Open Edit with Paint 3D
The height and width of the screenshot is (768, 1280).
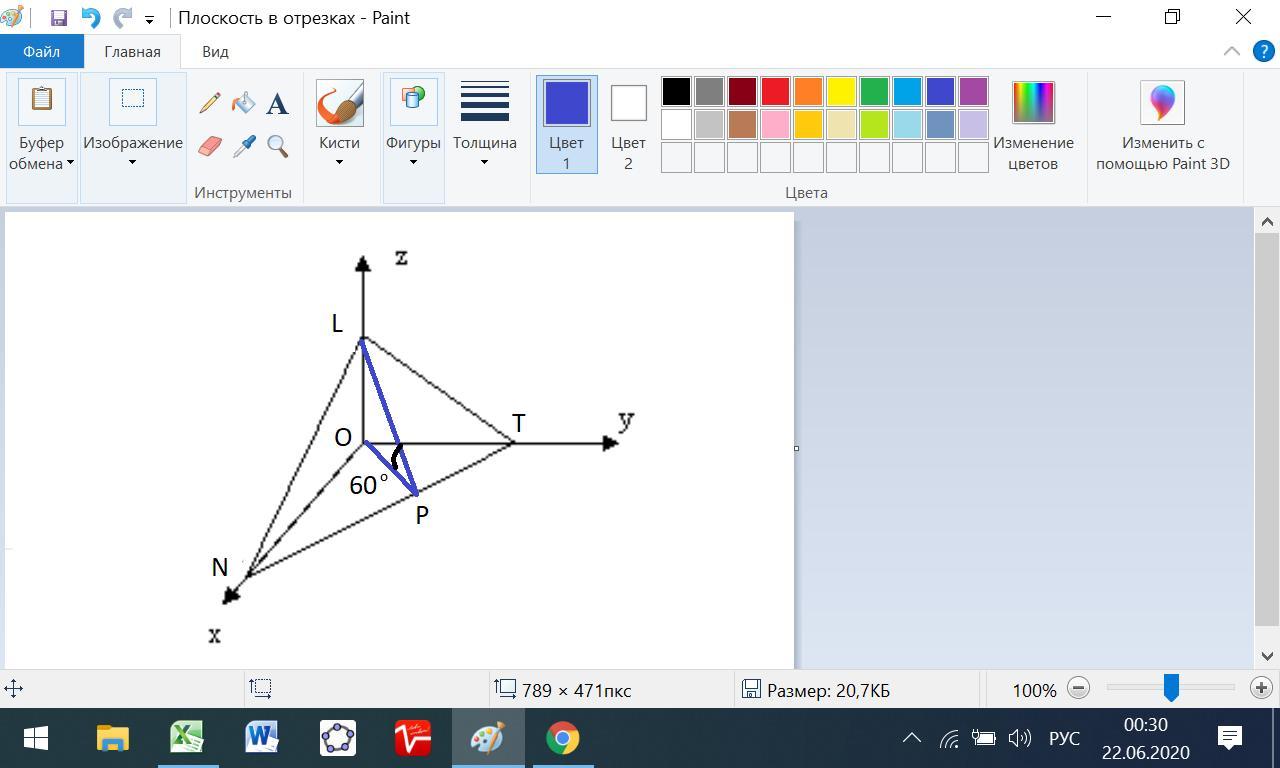[x=1162, y=125]
